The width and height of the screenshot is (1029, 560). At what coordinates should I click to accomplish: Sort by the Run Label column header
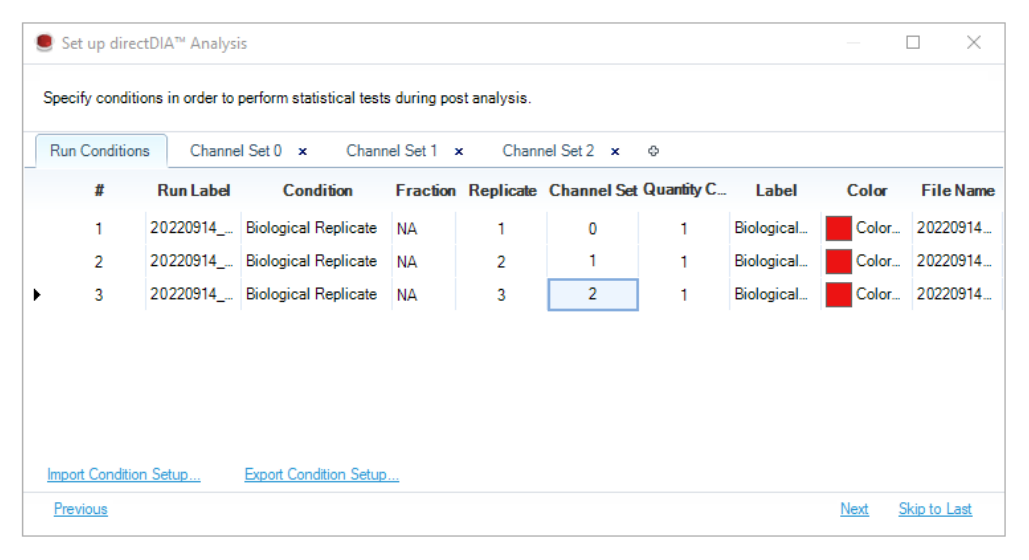194,190
